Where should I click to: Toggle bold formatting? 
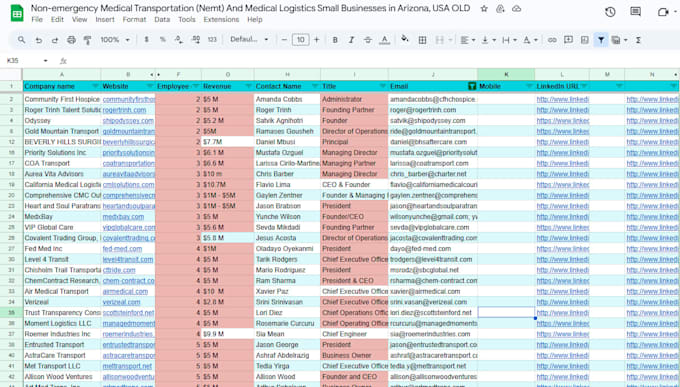click(335, 40)
